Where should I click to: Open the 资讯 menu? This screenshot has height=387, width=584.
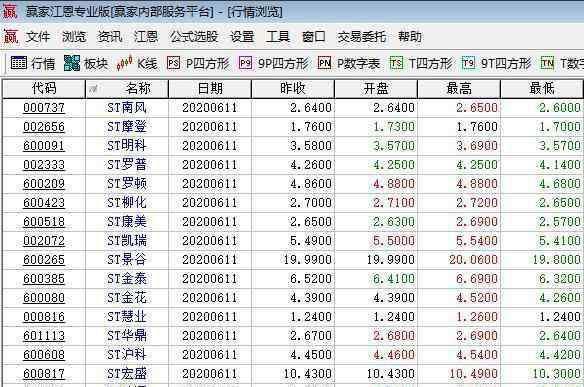(110, 37)
